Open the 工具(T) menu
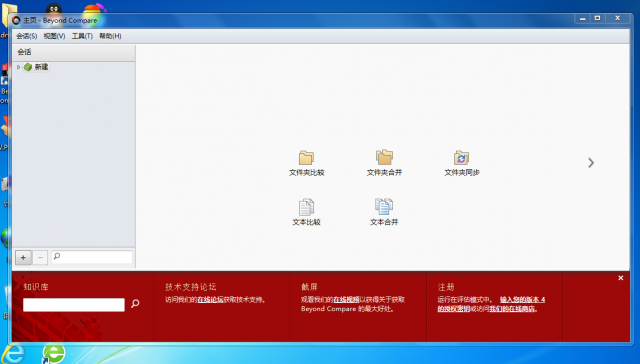 [x=82, y=36]
